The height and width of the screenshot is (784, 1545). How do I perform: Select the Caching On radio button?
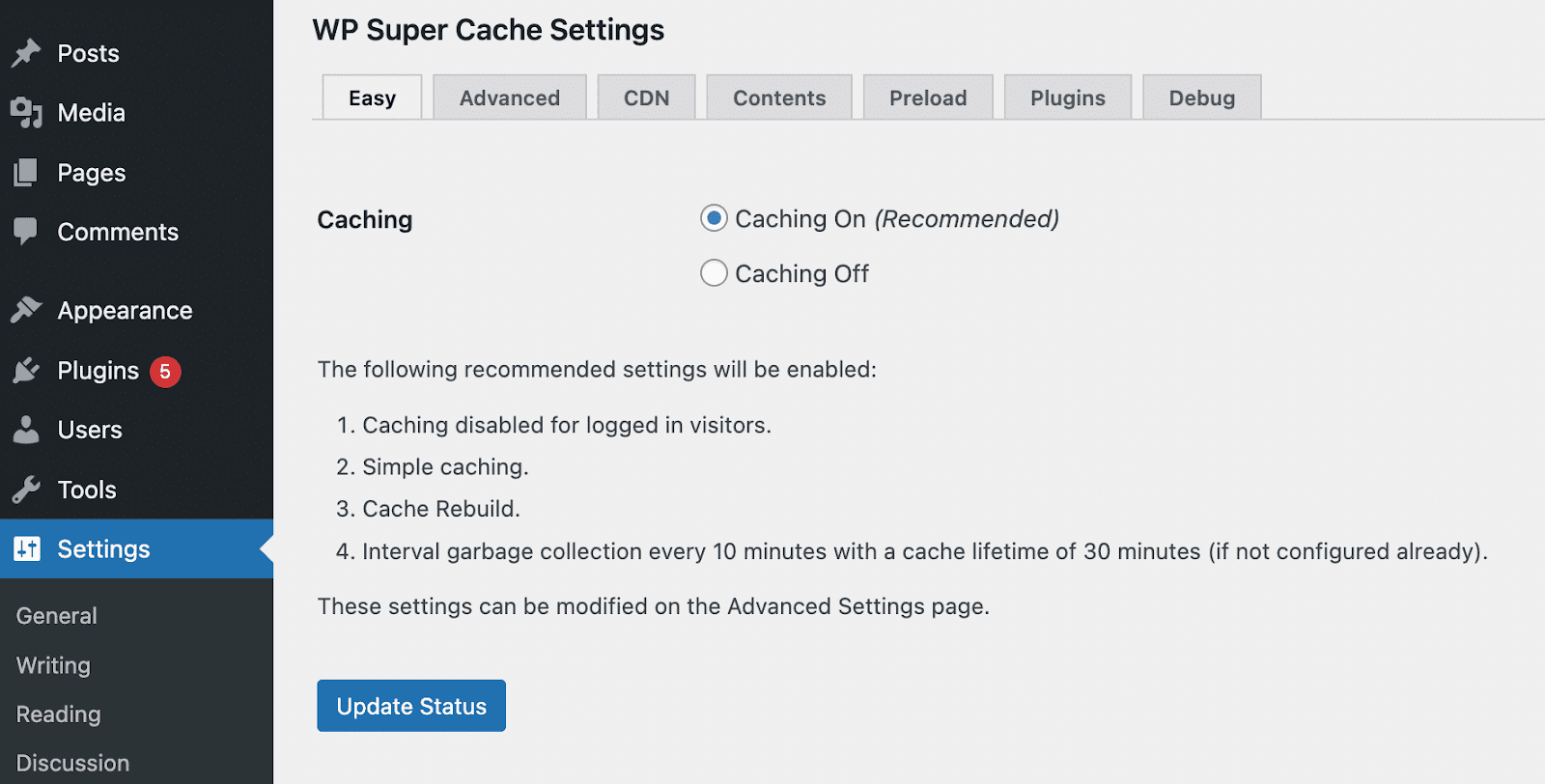tap(713, 218)
